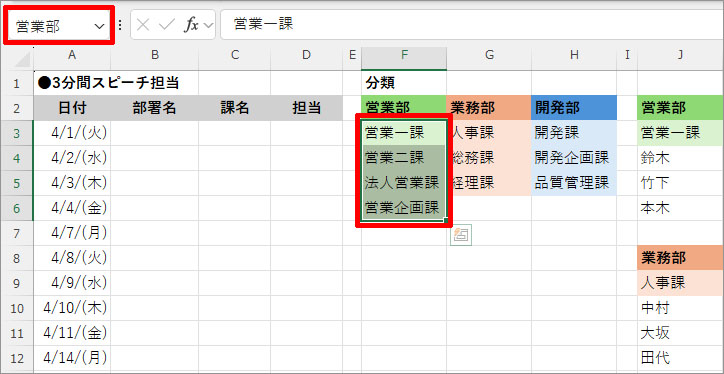Click the 課名 header cell

pos(235,109)
